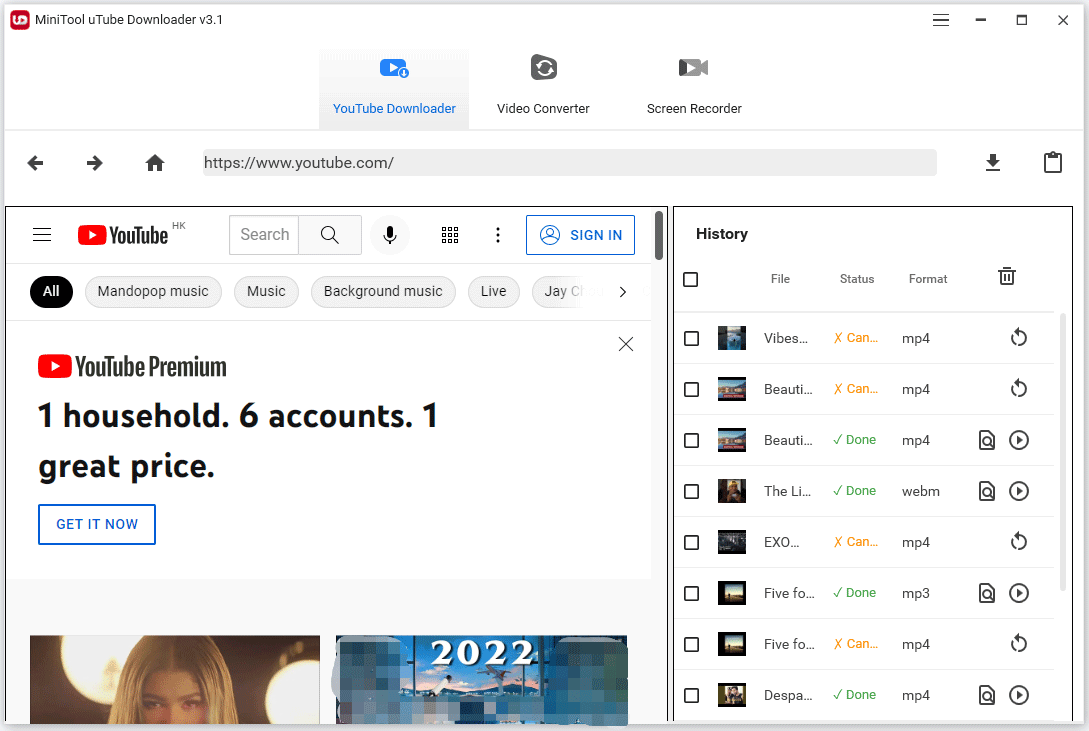The image size is (1089, 731).
Task: Open the 2022 video thumbnail
Action: [x=481, y=680]
